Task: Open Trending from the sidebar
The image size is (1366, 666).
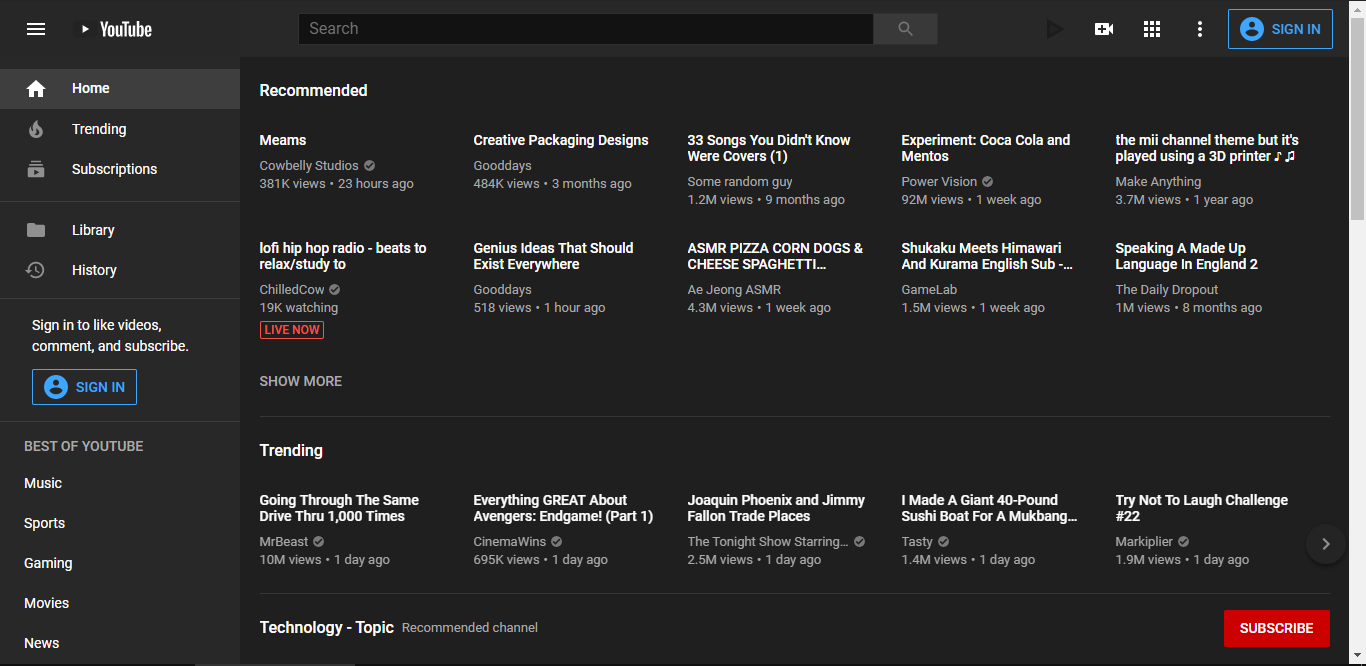Action: point(120,129)
